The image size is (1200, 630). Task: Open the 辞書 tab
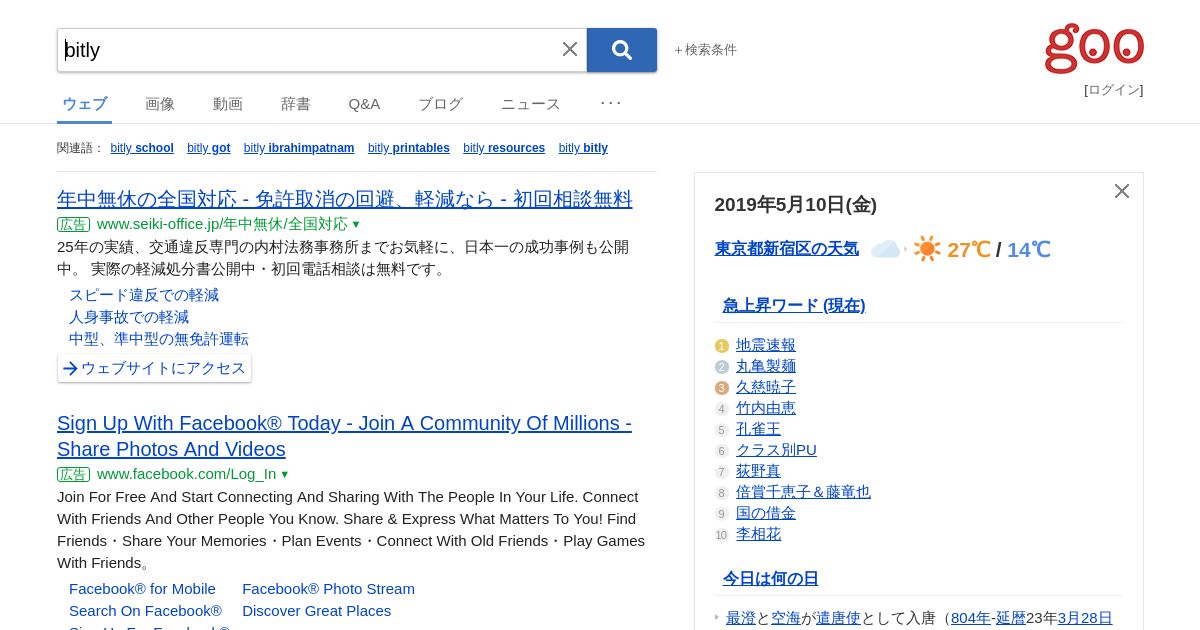pos(296,104)
